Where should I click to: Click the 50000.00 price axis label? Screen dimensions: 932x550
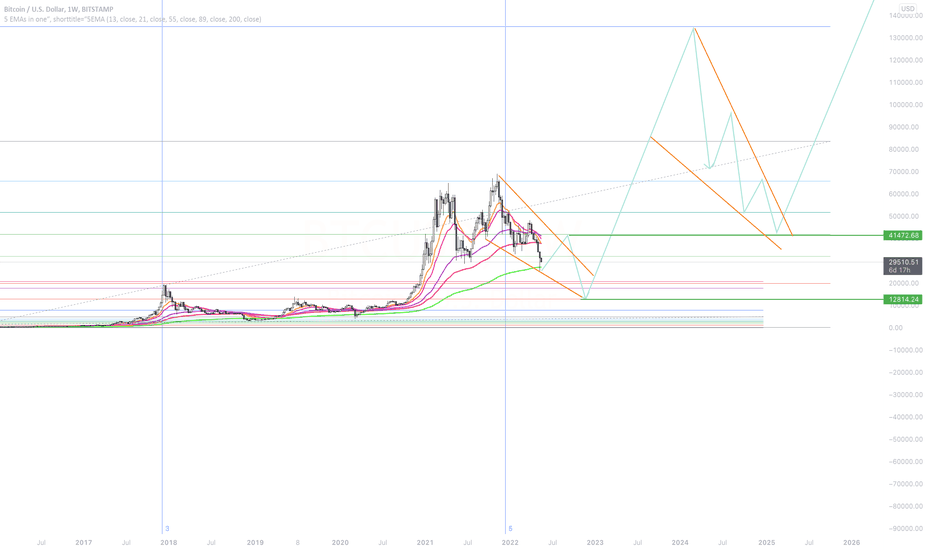pyautogui.click(x=905, y=216)
